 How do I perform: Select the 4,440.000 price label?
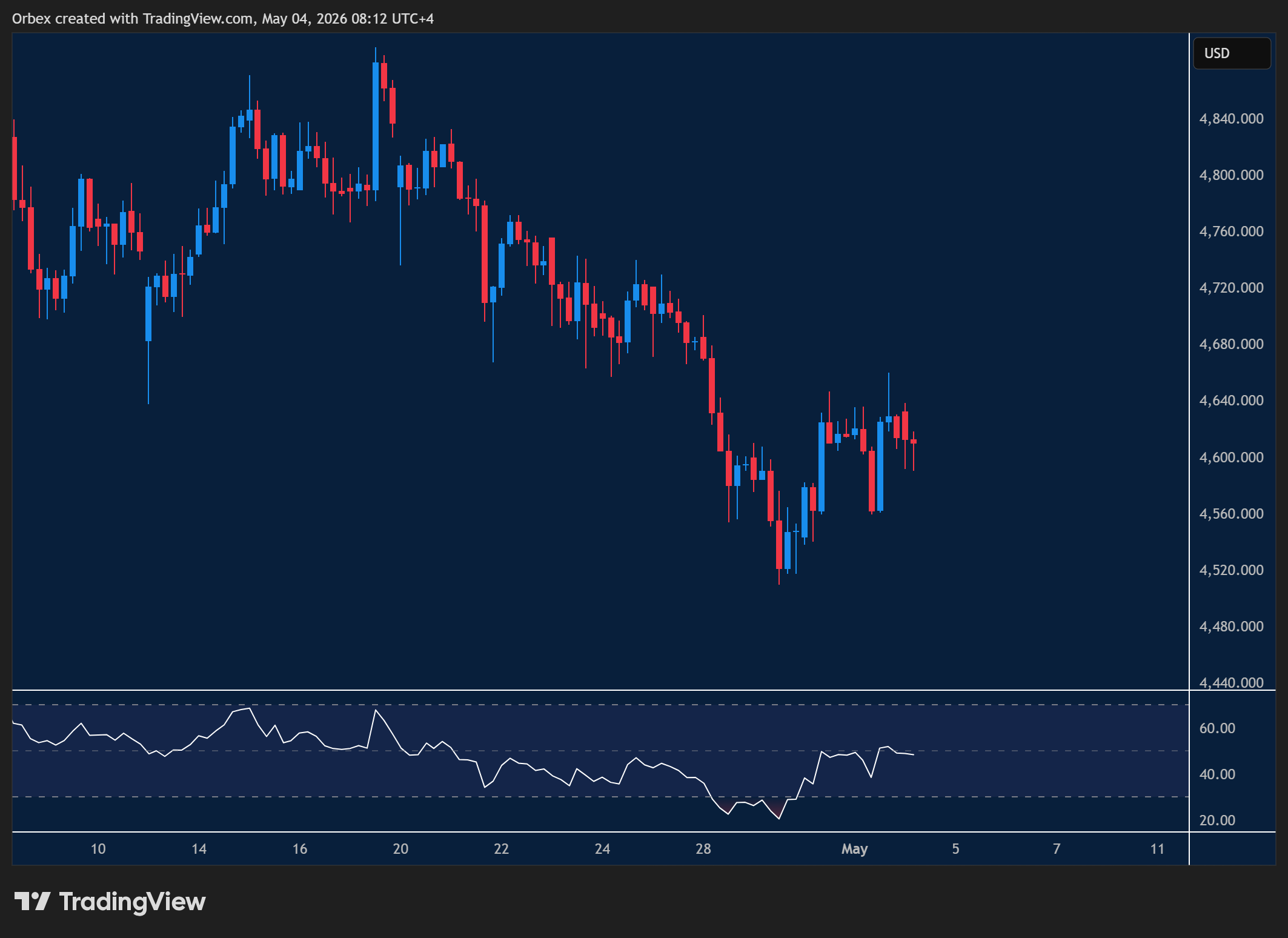coord(1231,682)
